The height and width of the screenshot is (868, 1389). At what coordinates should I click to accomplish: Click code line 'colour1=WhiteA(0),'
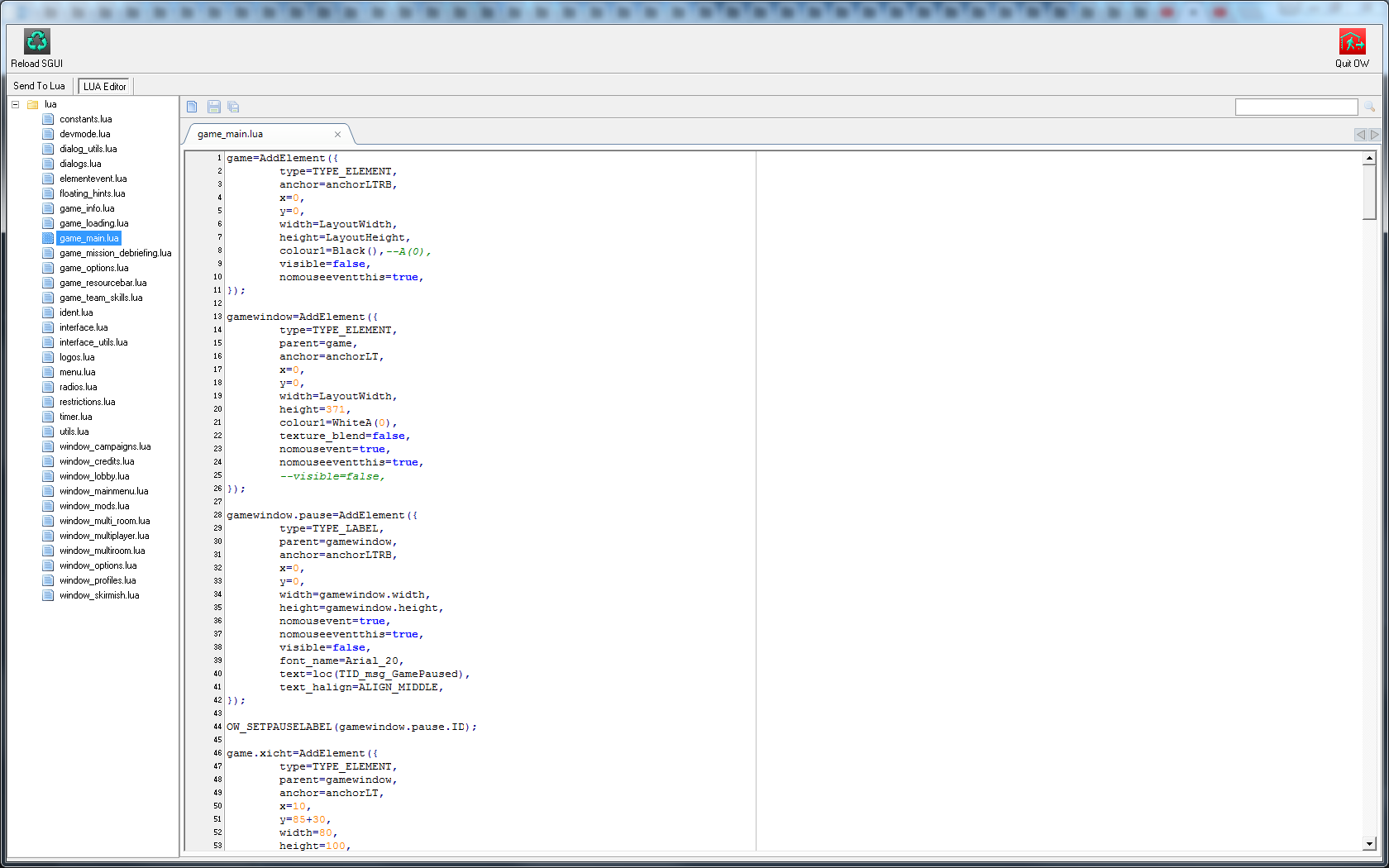coord(338,422)
